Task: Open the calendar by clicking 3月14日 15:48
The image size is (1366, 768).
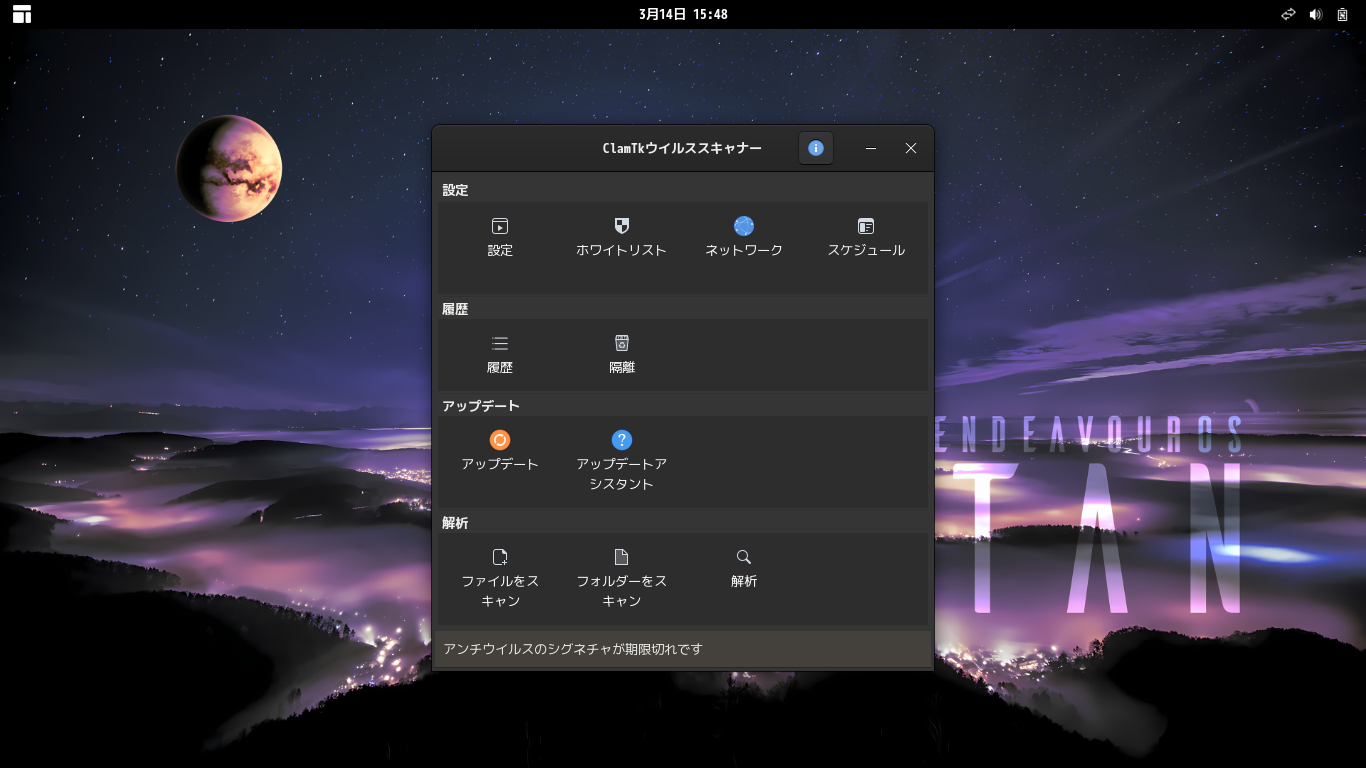Action: pos(683,14)
